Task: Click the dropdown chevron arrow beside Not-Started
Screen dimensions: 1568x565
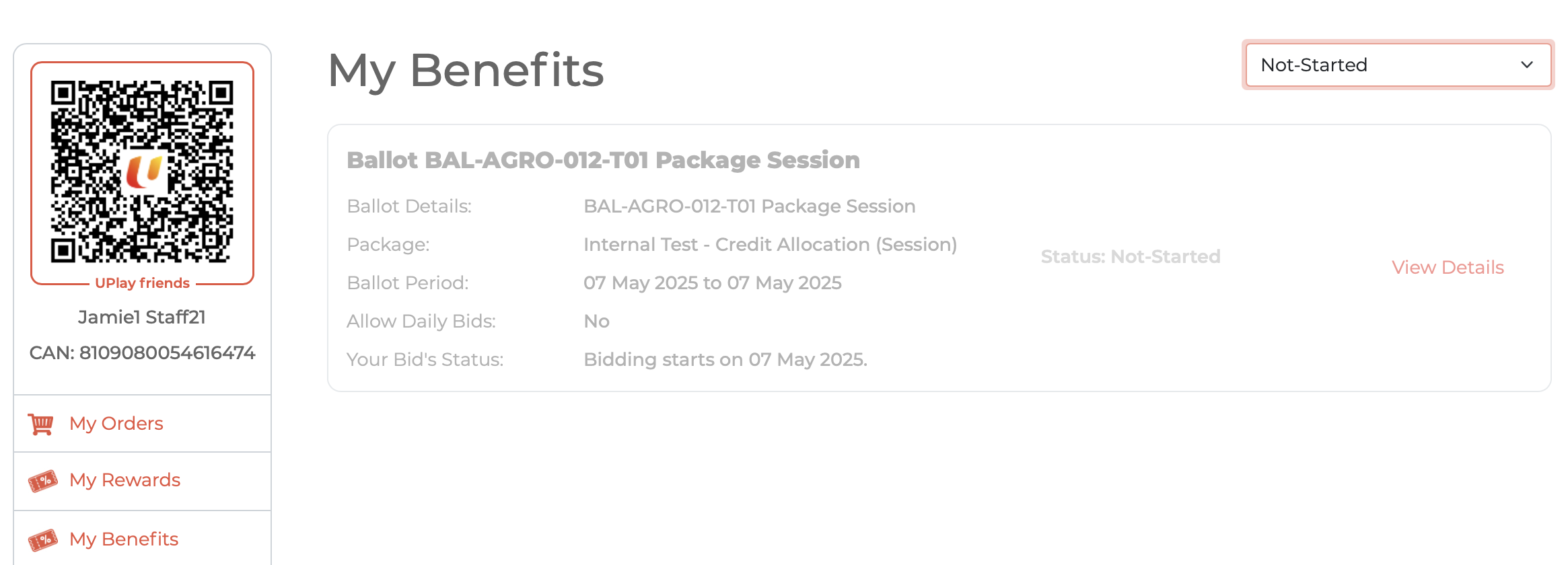Action: [1526, 65]
